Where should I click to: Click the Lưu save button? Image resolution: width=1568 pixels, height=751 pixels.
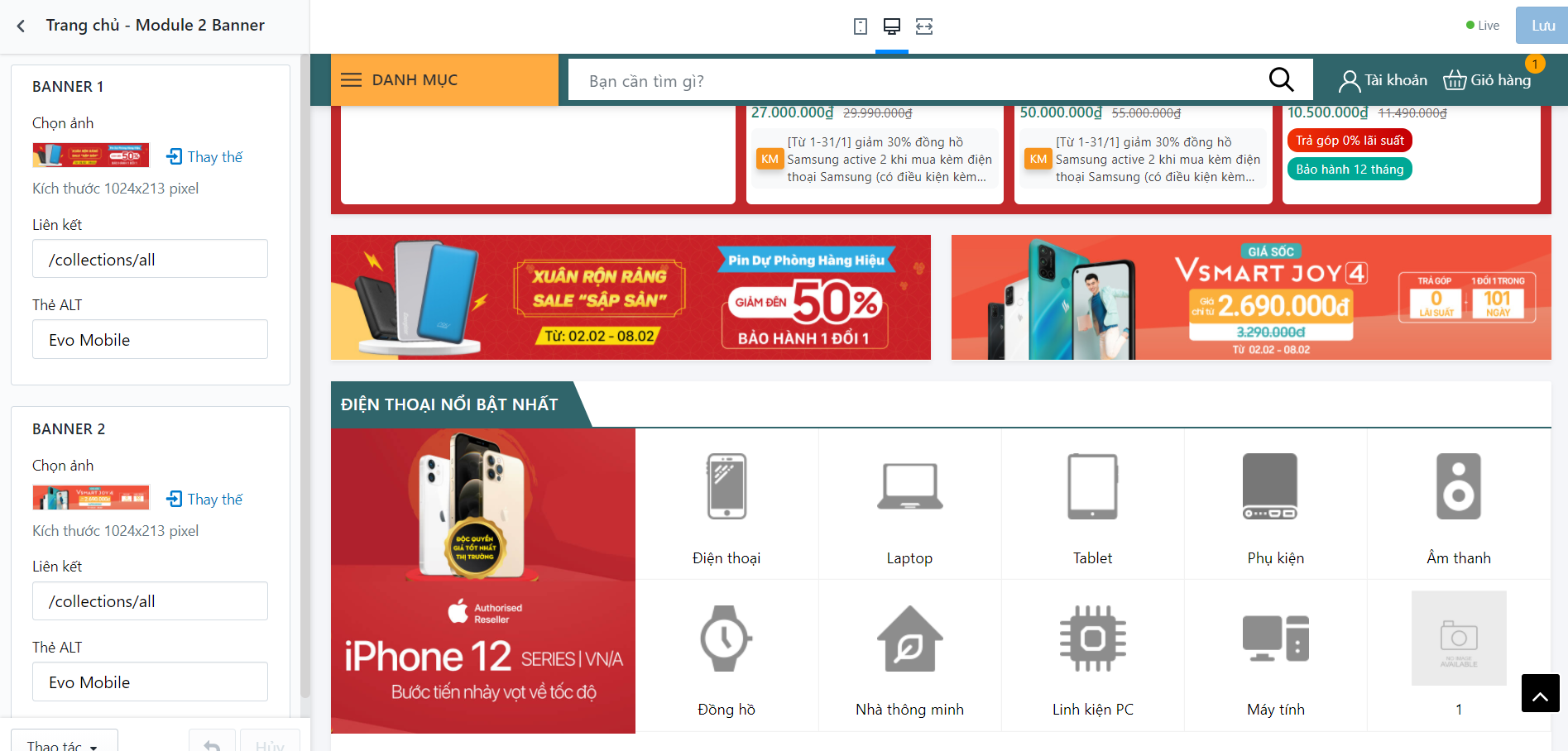click(1542, 26)
